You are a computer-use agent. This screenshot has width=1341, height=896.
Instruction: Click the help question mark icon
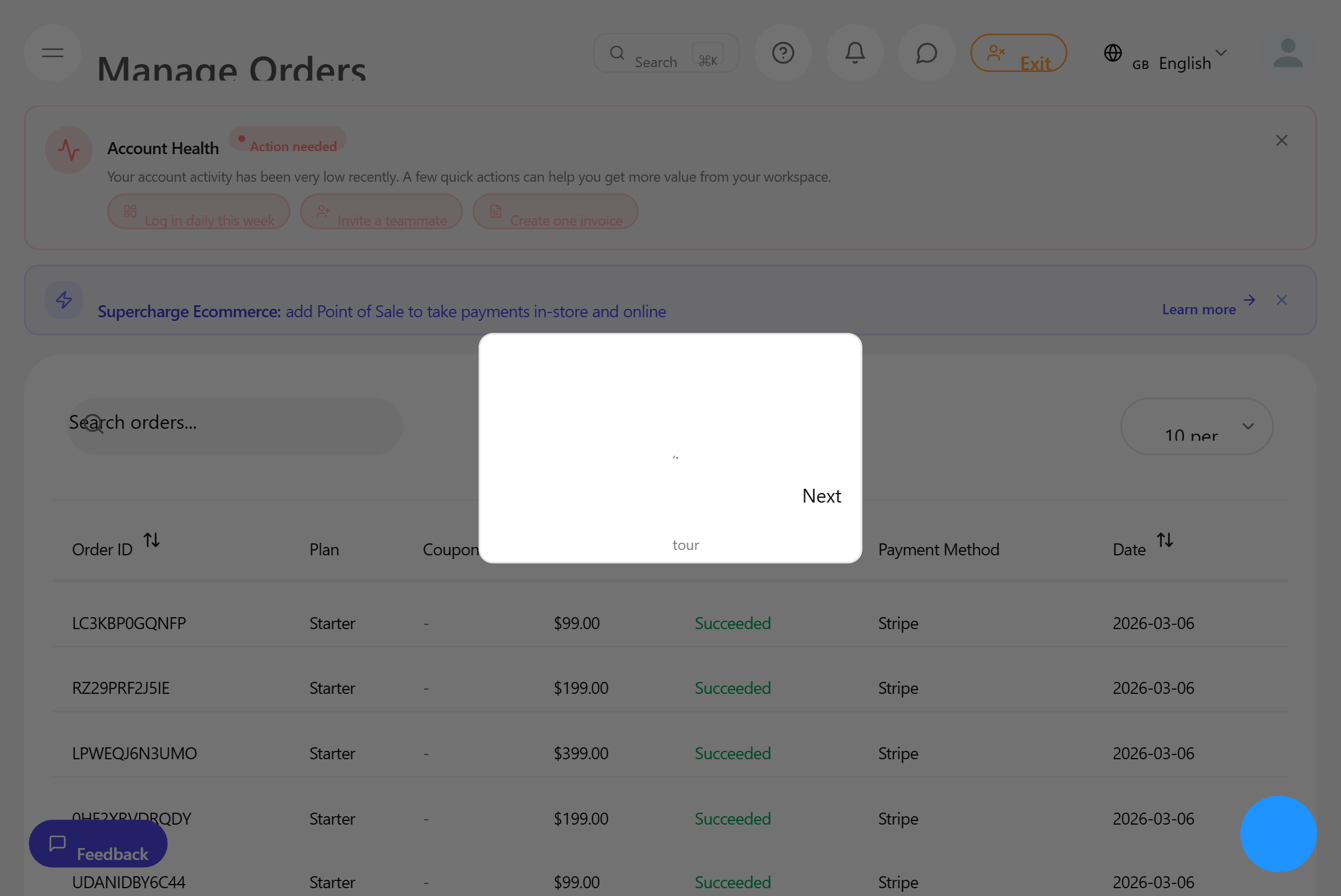(783, 53)
